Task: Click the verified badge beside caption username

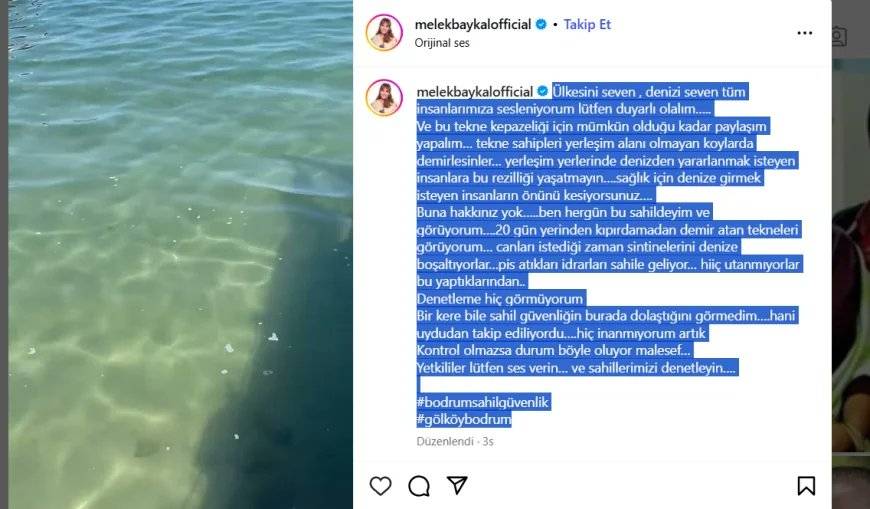Action: (x=543, y=91)
